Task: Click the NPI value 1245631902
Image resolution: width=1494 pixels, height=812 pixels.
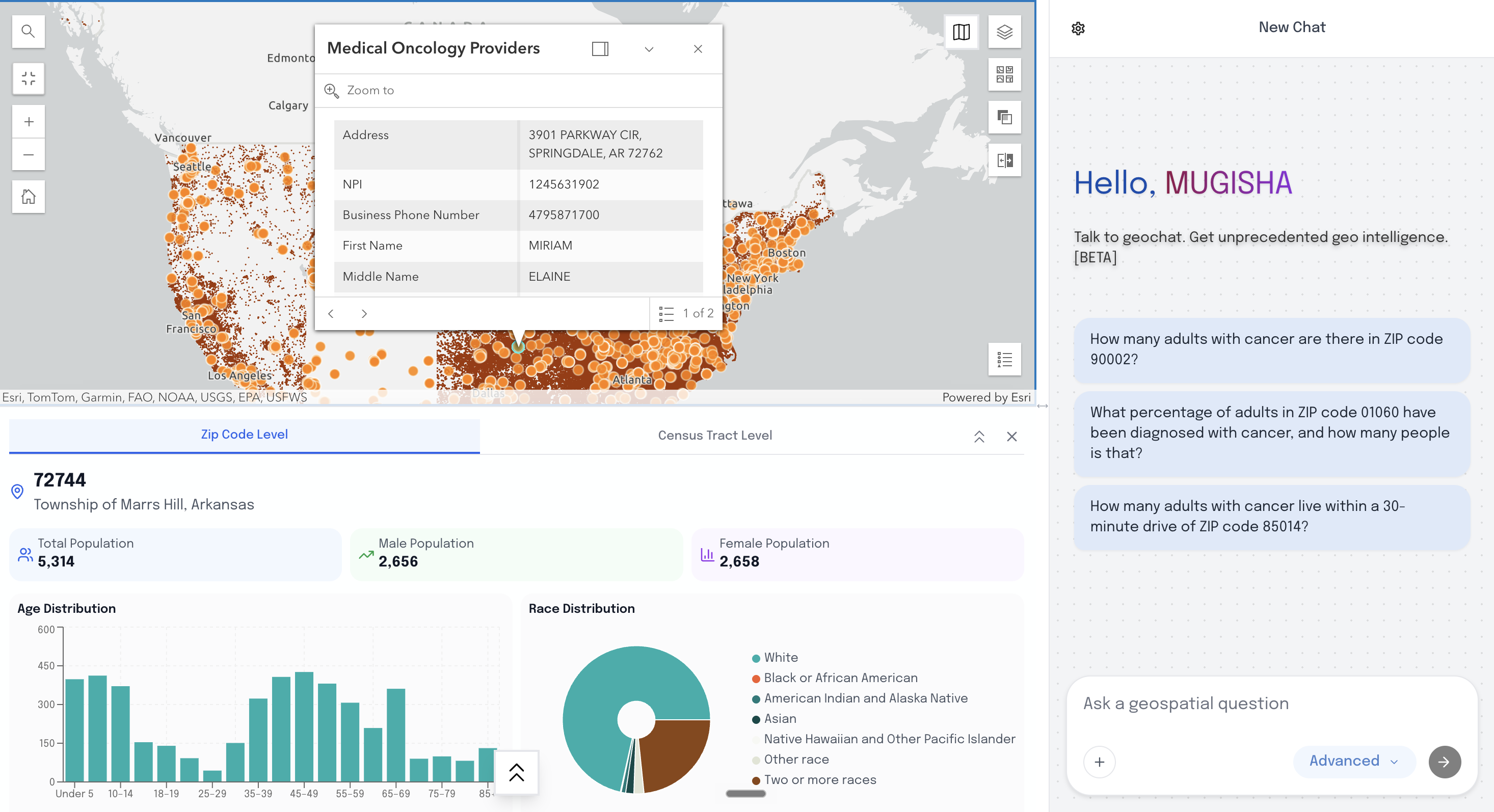Action: (564, 184)
